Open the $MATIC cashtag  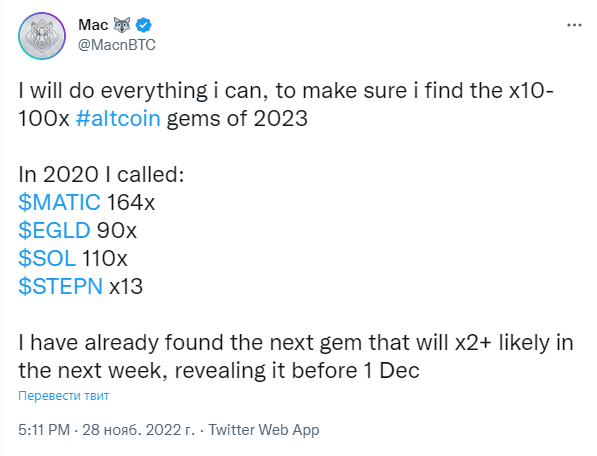(x=59, y=202)
